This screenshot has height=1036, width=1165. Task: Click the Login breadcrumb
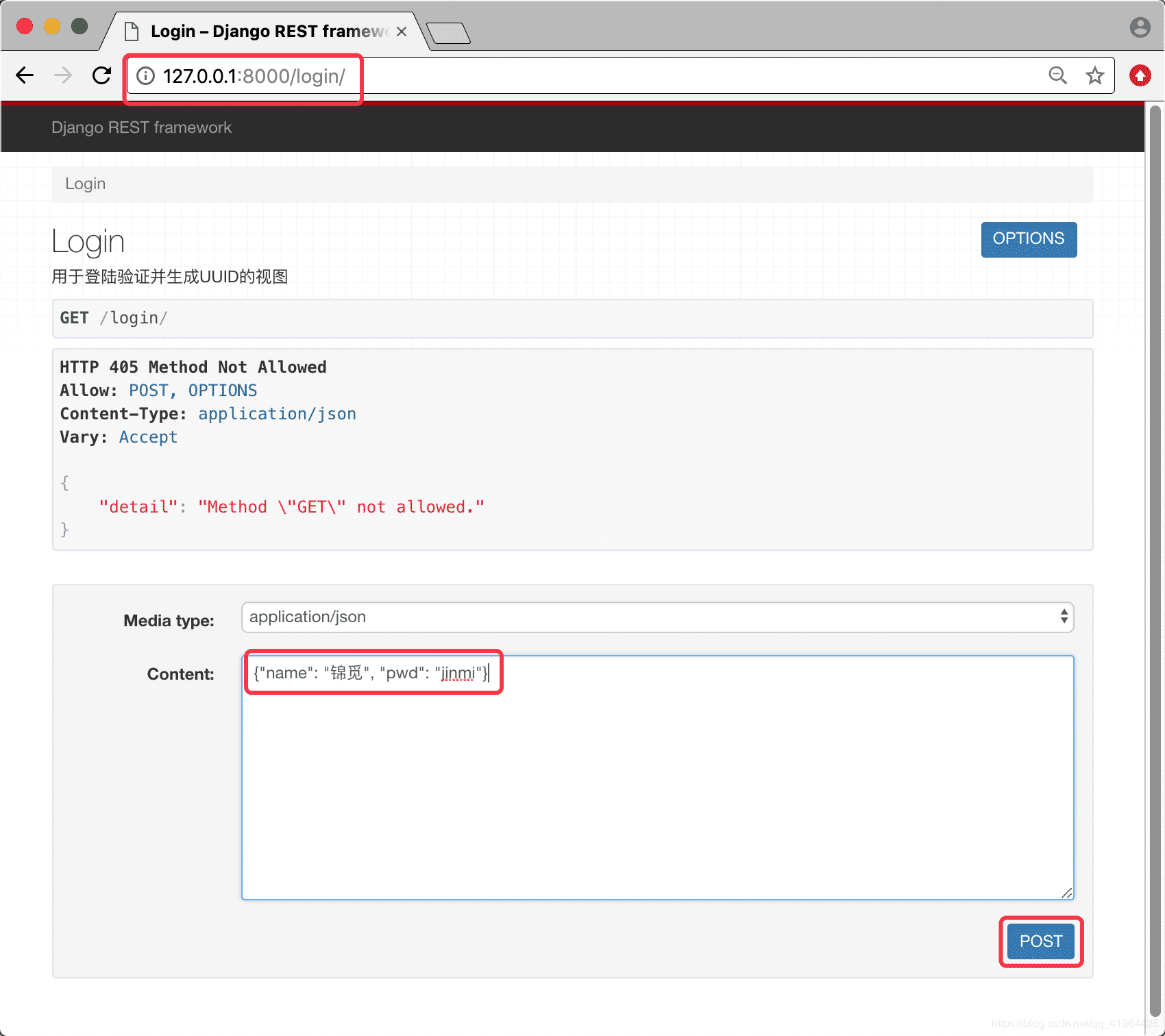[85, 184]
